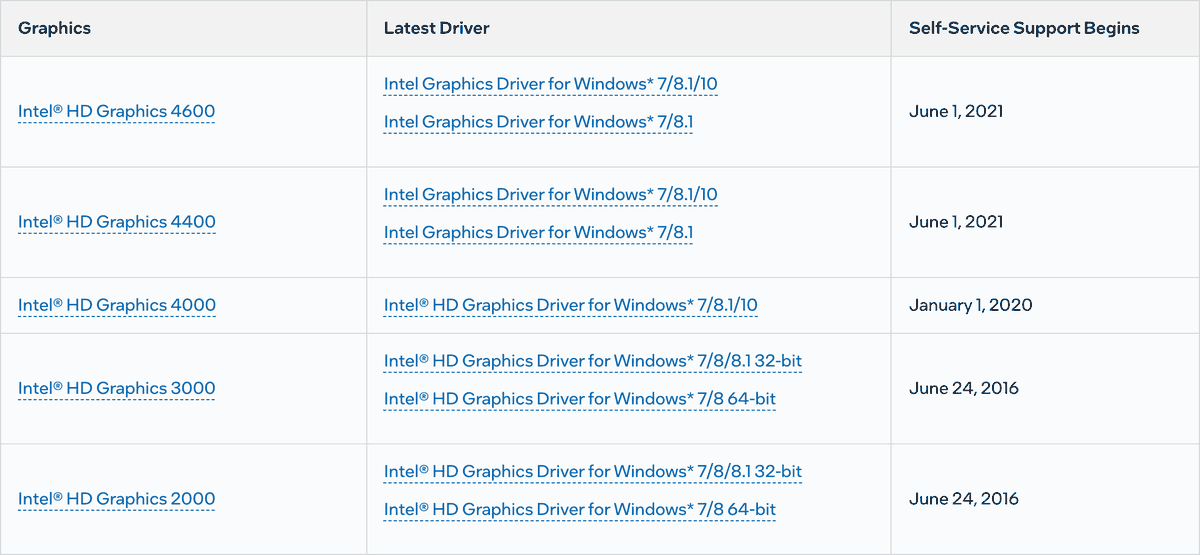The height and width of the screenshot is (555, 1200).
Task: Open Windows 7/8.1 driver for HD Graphics 4600
Action: pos(538,122)
